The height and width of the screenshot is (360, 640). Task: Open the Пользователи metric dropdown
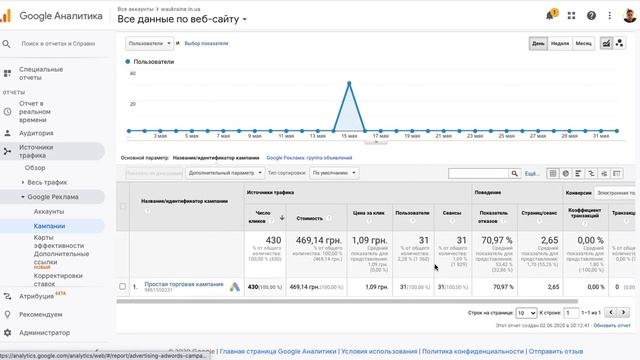[149, 43]
